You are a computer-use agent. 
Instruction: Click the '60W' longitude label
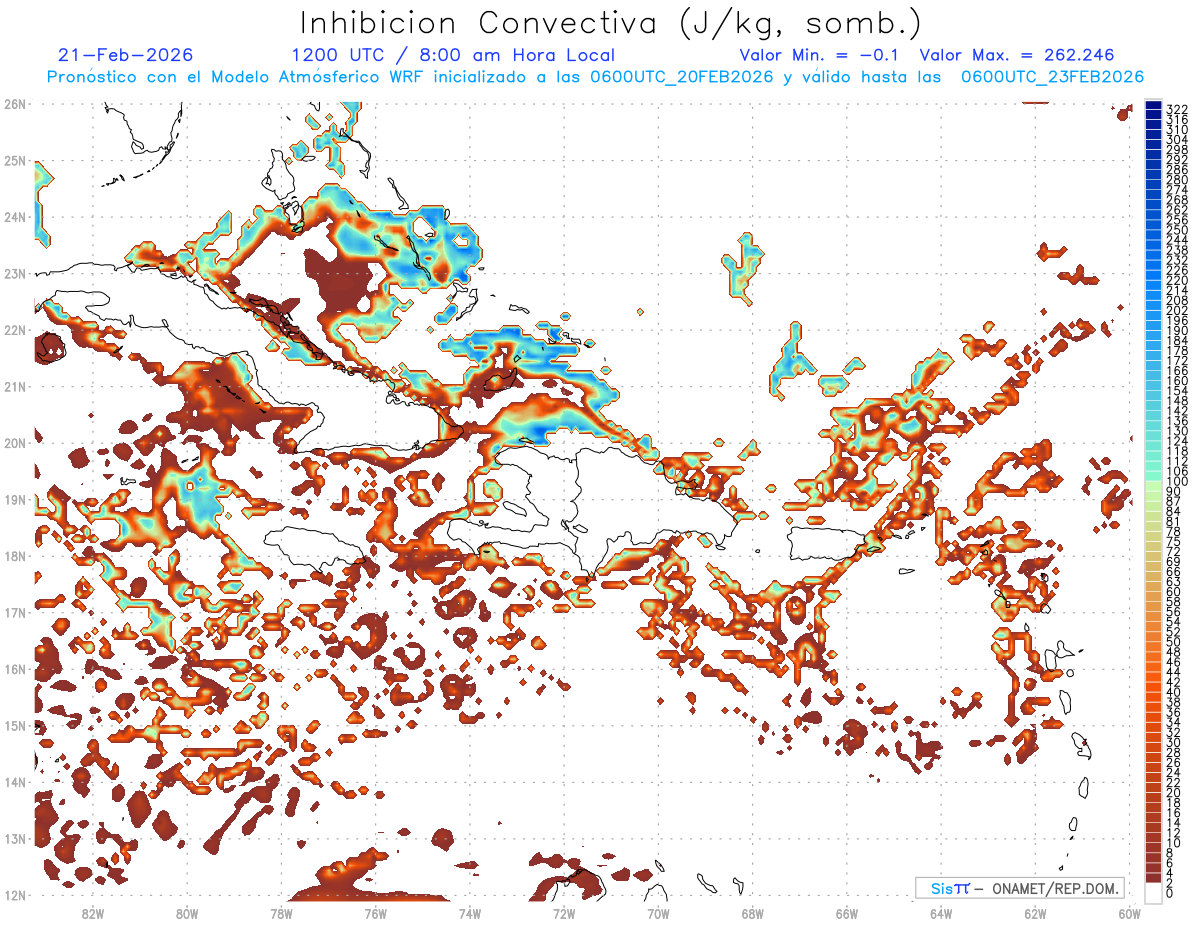[1130, 913]
